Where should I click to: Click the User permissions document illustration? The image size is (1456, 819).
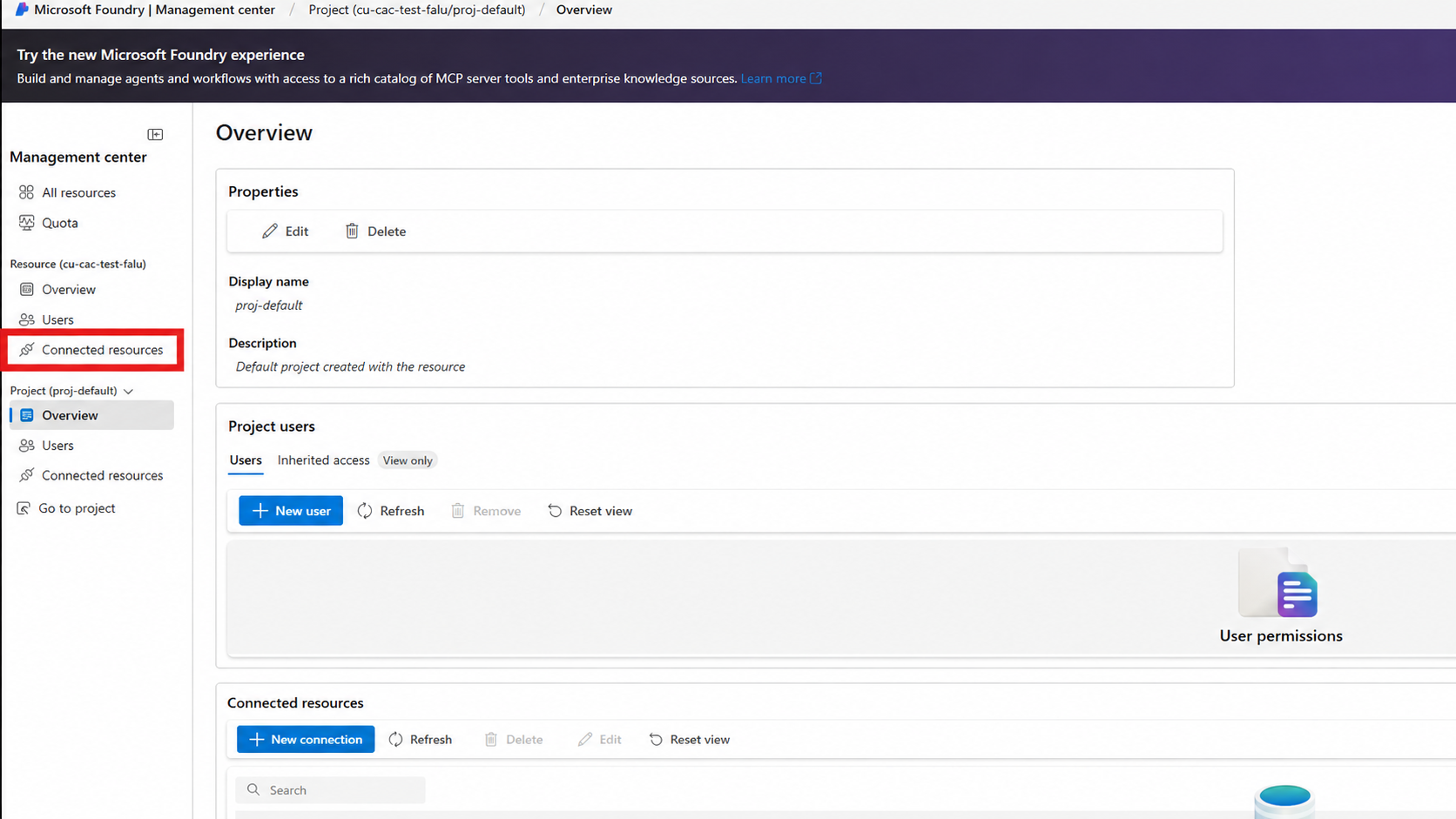click(1278, 581)
